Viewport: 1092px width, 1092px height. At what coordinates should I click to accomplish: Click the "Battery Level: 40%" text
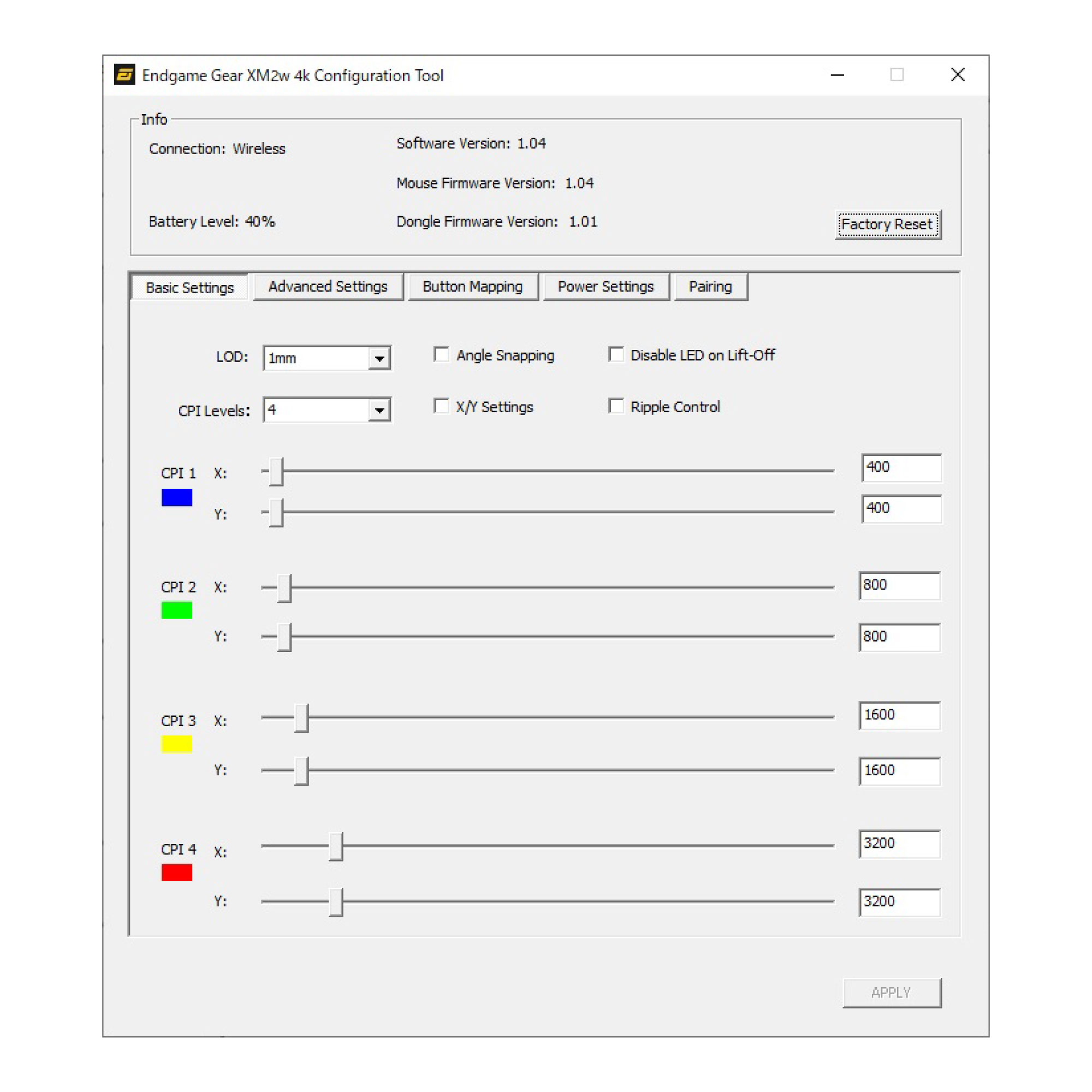[x=212, y=222]
